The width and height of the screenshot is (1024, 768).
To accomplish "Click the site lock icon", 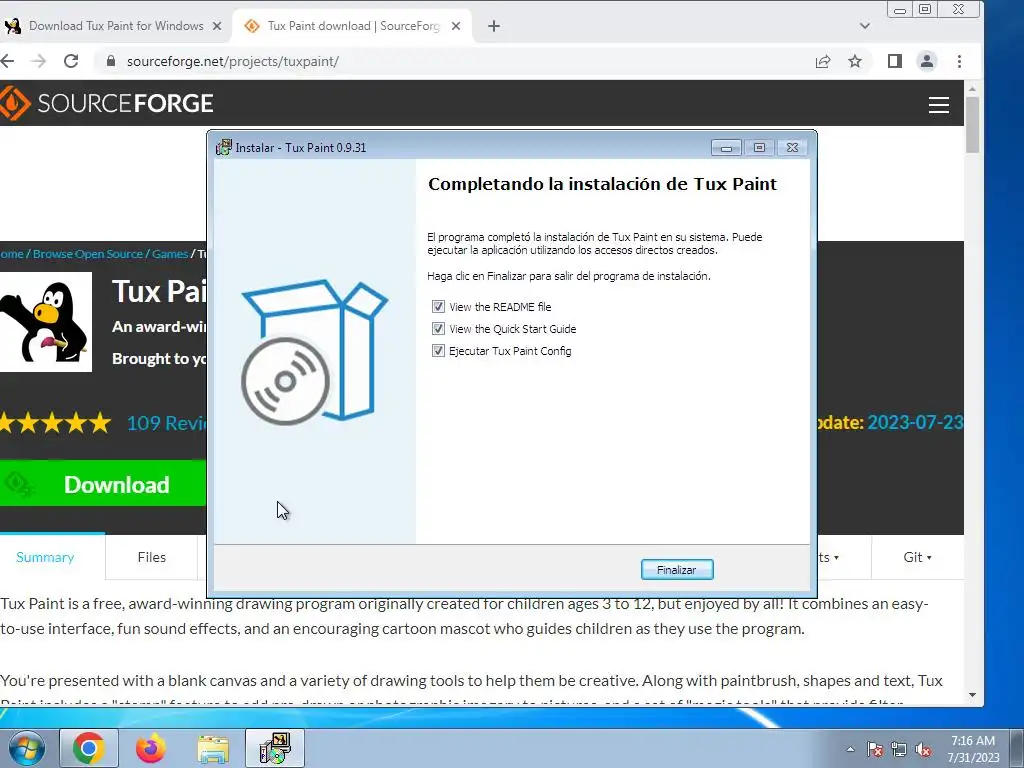I will 111,61.
